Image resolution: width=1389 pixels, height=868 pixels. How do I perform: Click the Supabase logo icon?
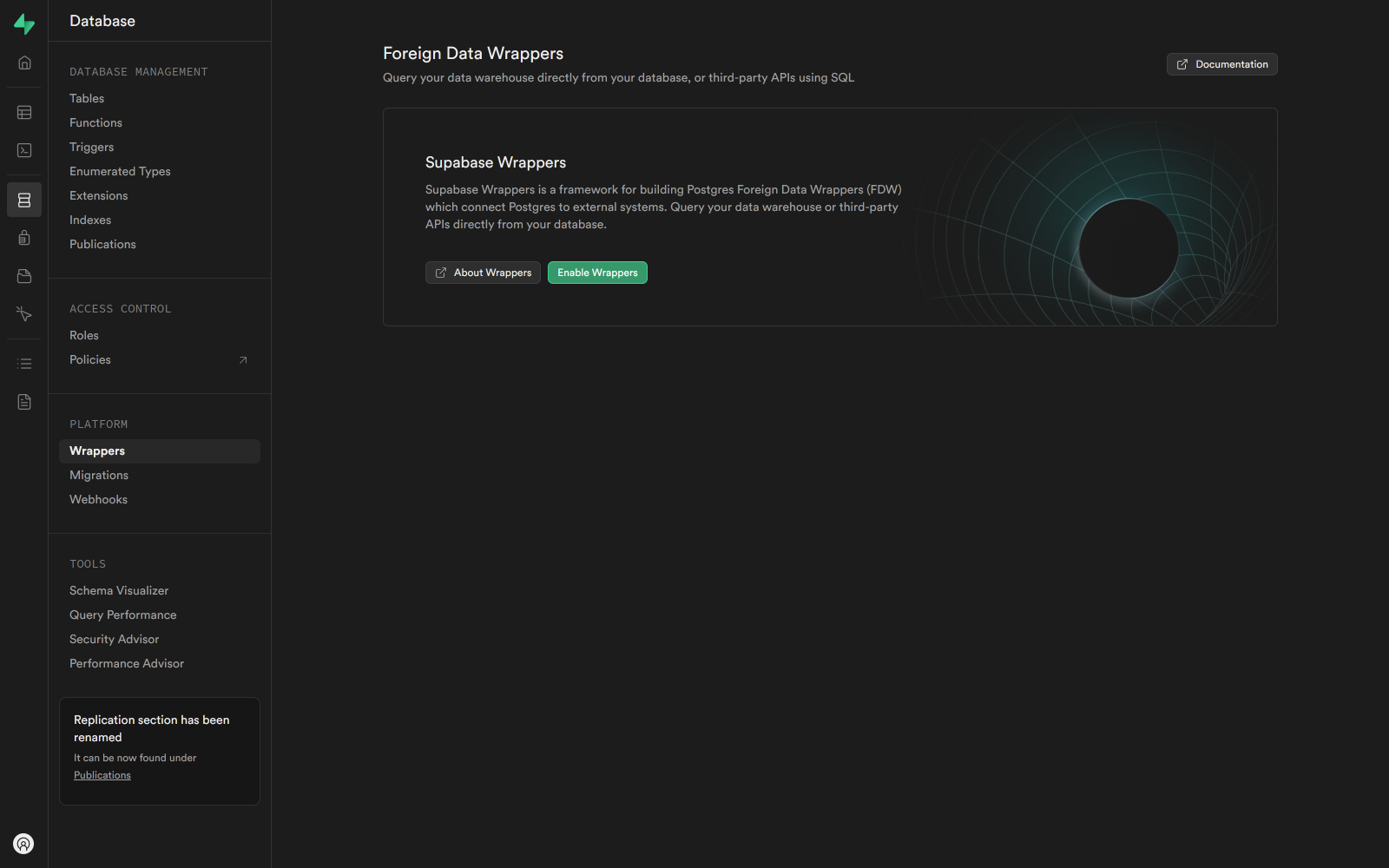coord(24,24)
